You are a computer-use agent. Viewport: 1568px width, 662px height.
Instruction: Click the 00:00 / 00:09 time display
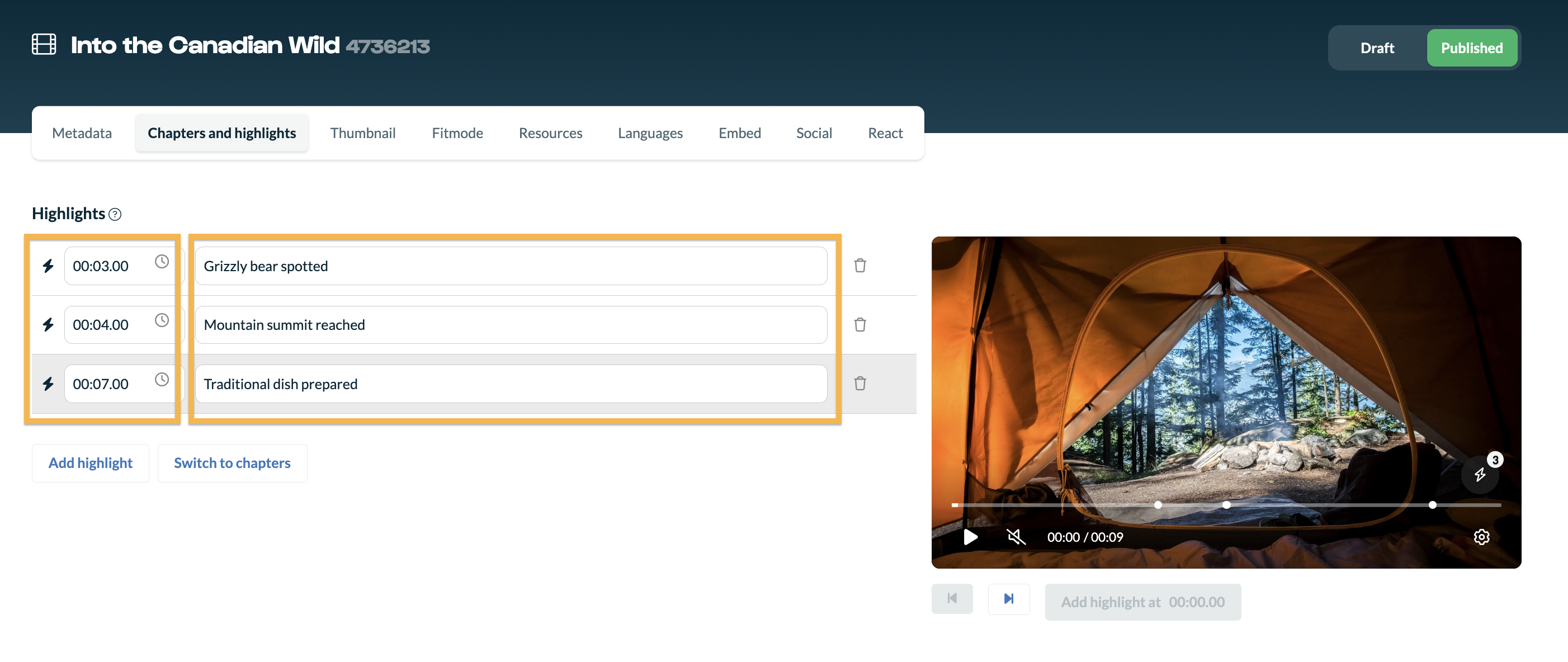tap(1085, 537)
